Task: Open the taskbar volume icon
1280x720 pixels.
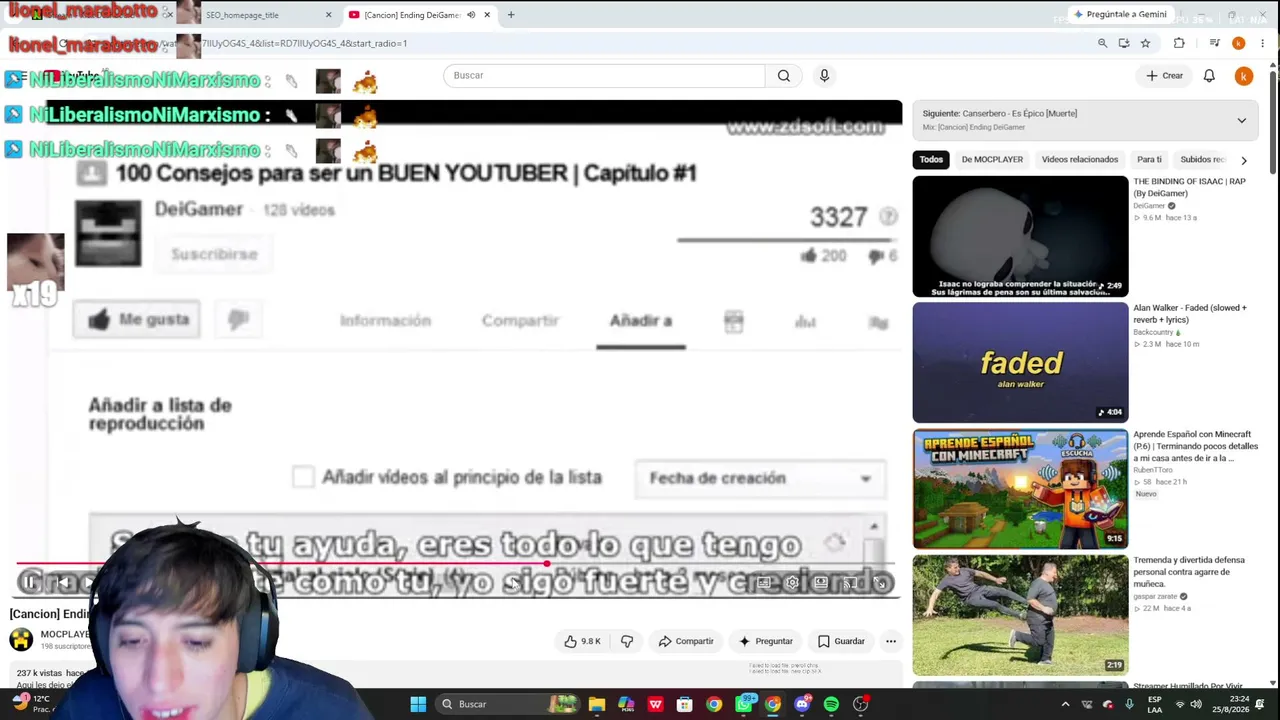Action: pyautogui.click(x=1196, y=704)
